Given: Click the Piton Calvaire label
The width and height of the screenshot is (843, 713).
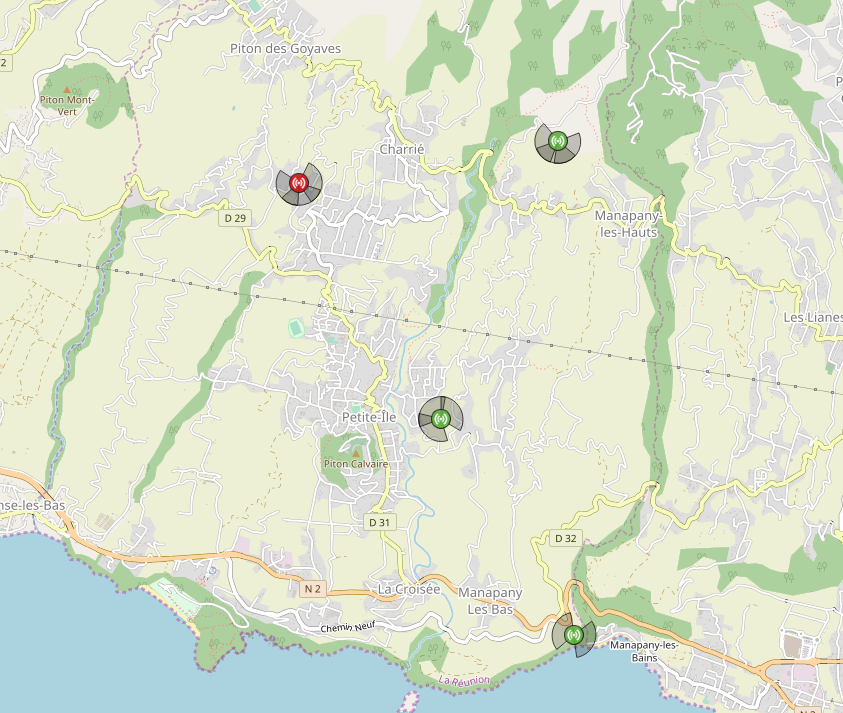Looking at the screenshot, I should point(356,464).
